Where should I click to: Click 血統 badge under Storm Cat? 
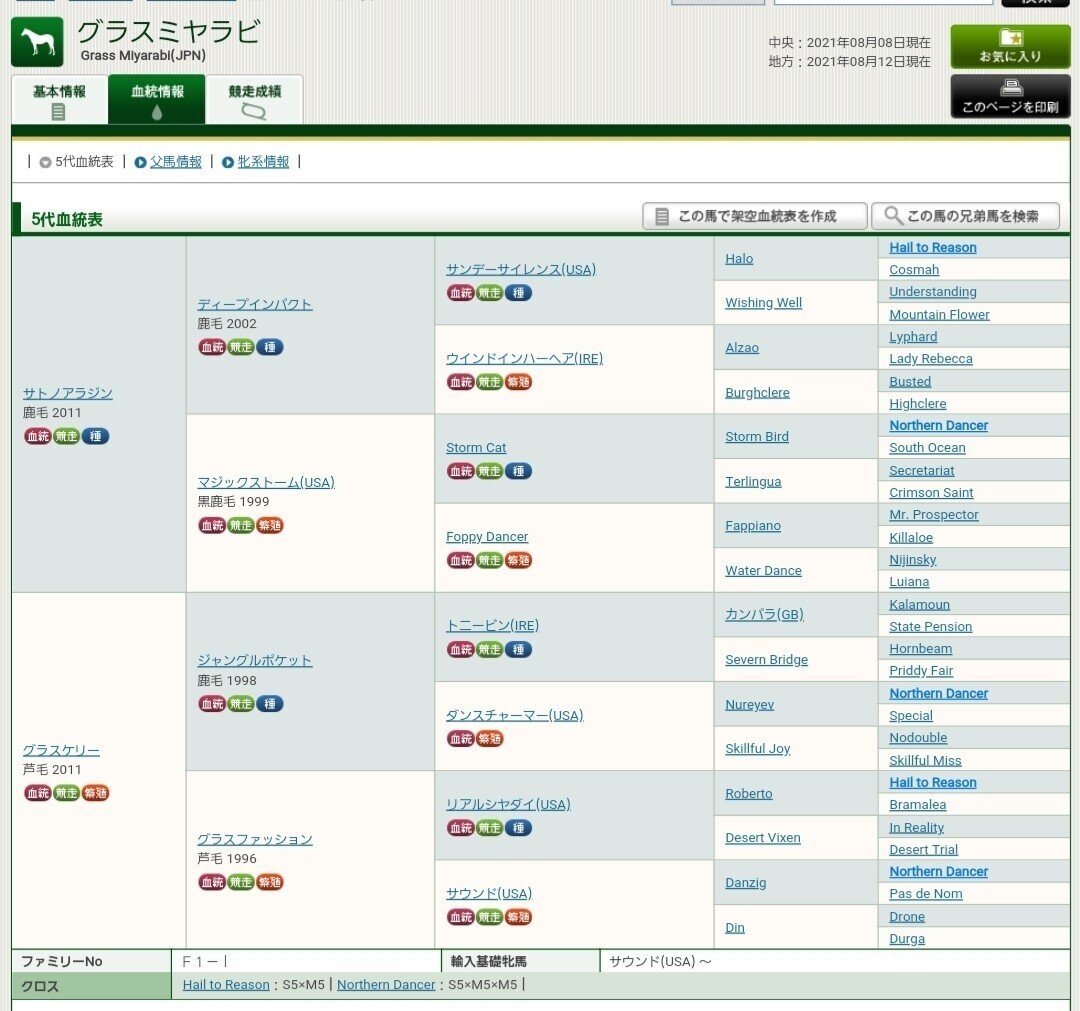click(461, 471)
